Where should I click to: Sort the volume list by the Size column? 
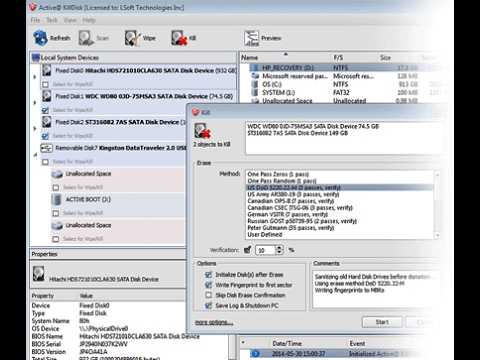[398, 57]
